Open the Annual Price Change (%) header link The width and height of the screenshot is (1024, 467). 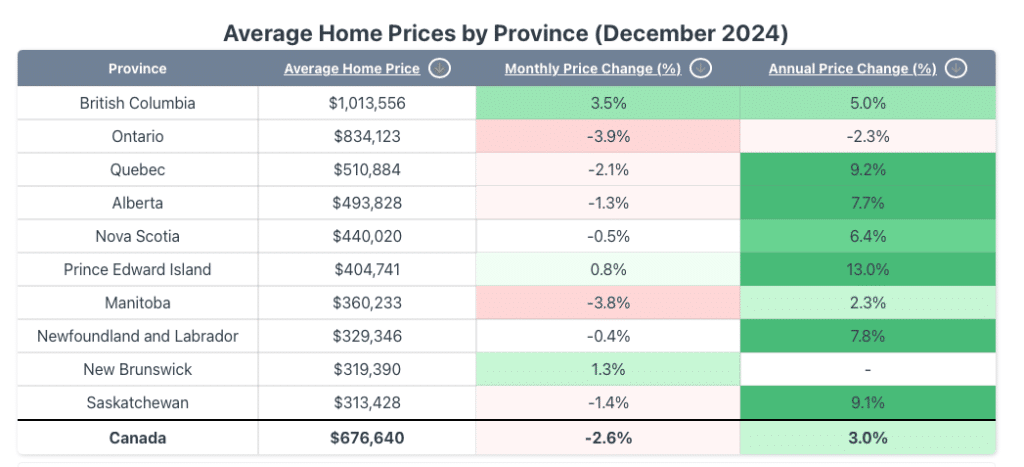click(852, 69)
